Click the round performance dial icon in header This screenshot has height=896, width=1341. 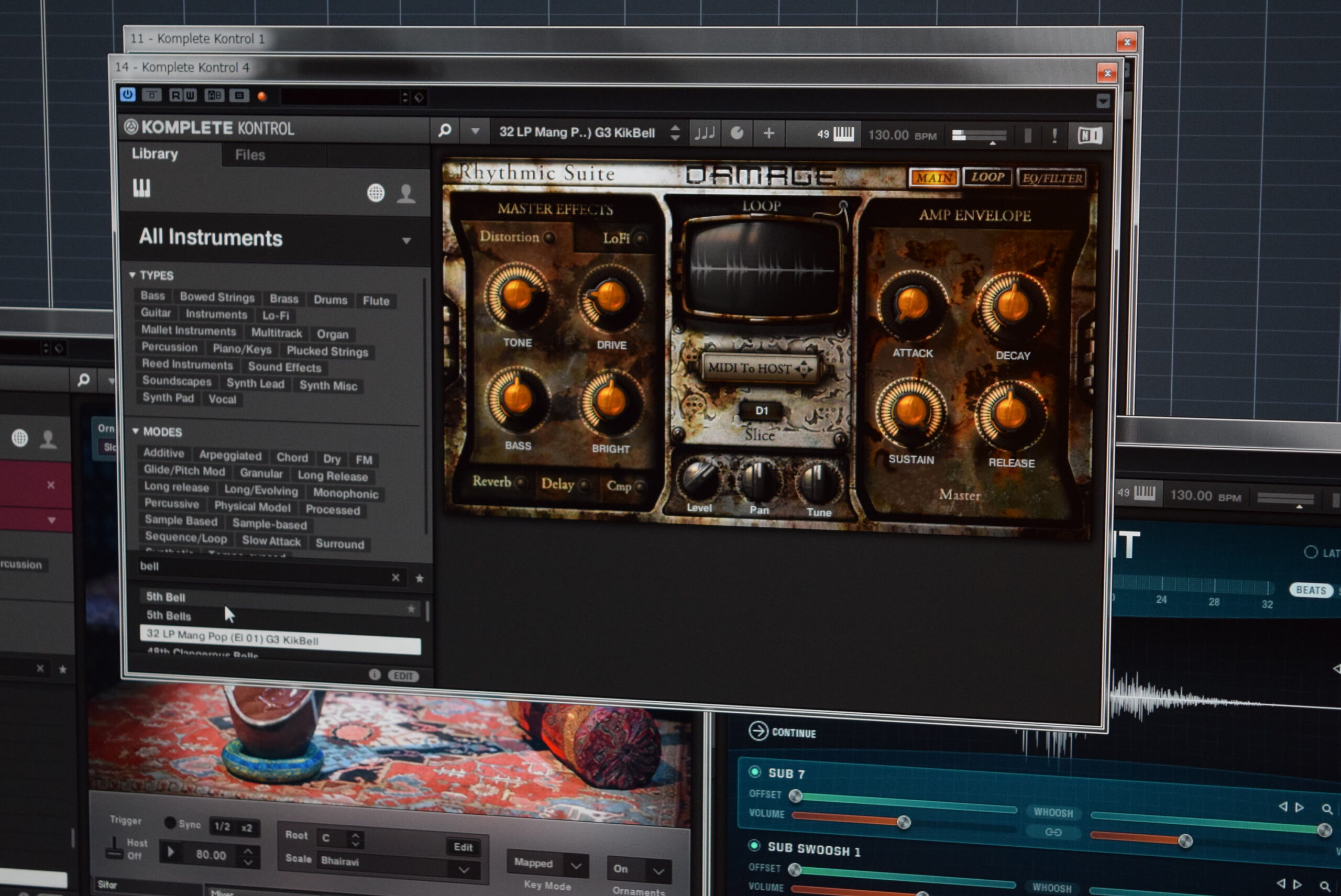coord(738,134)
